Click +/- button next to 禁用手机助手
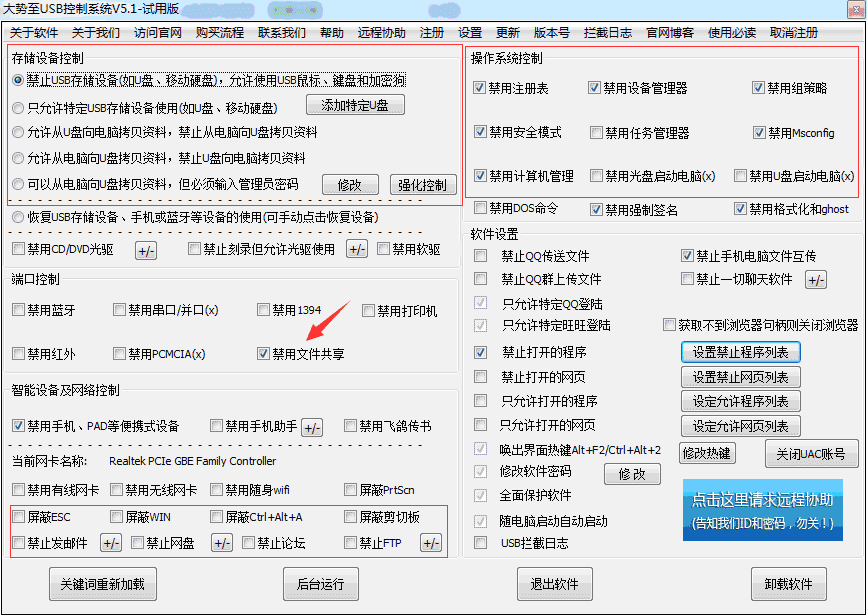Viewport: 867px width, 616px height. click(x=312, y=427)
